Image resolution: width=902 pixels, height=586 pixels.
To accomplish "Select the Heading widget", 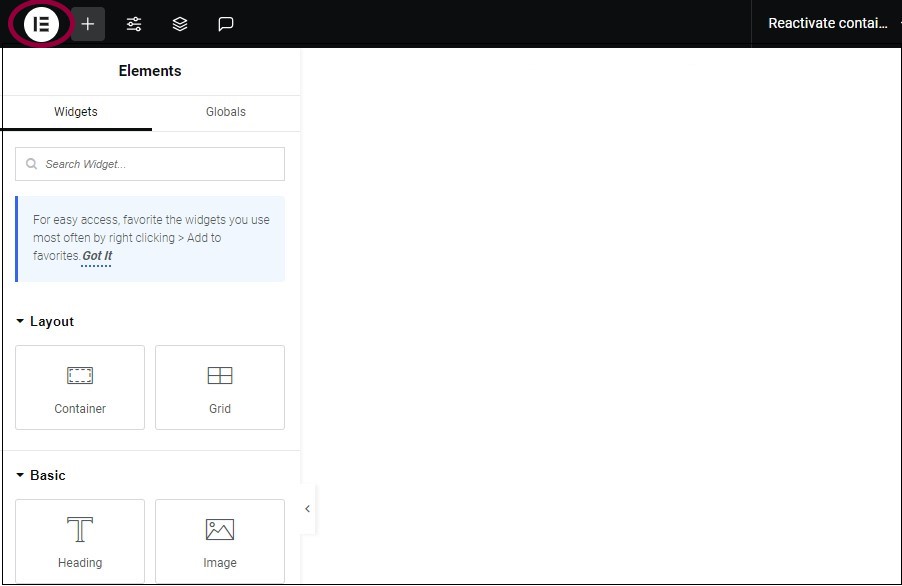I will click(x=80, y=541).
